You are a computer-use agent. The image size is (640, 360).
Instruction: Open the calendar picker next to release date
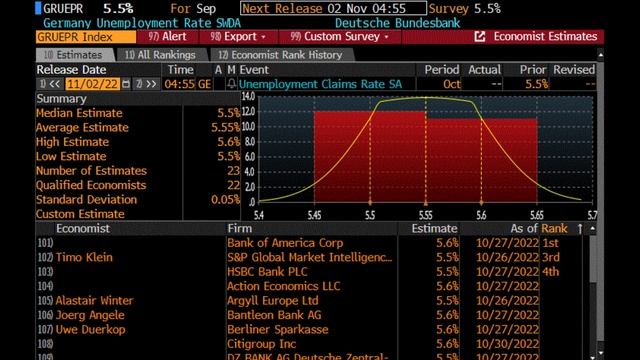(x=126, y=84)
